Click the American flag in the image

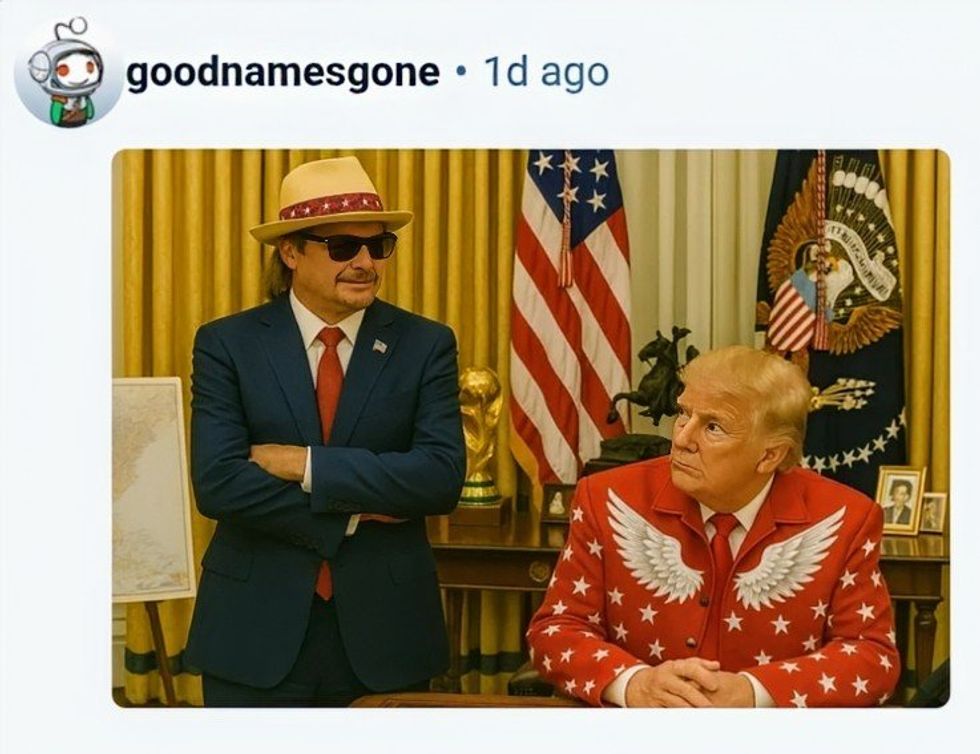point(572,313)
